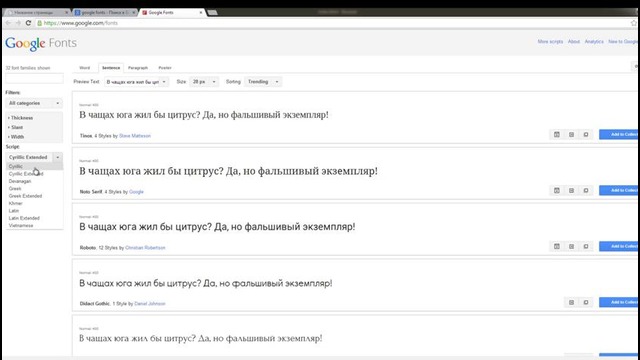640x360 pixels.
Task: Open the Christian Robertson designer link
Action: [x=145, y=248]
